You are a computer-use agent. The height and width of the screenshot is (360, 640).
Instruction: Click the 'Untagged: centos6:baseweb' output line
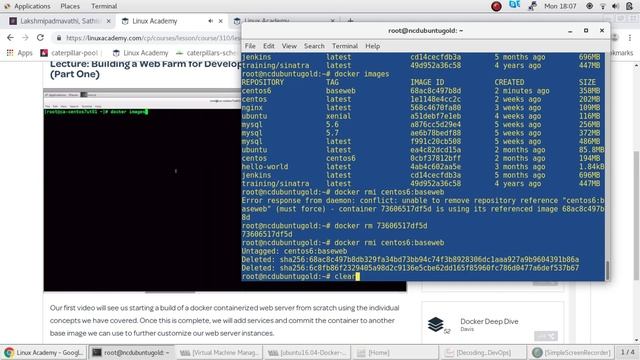(x=294, y=251)
